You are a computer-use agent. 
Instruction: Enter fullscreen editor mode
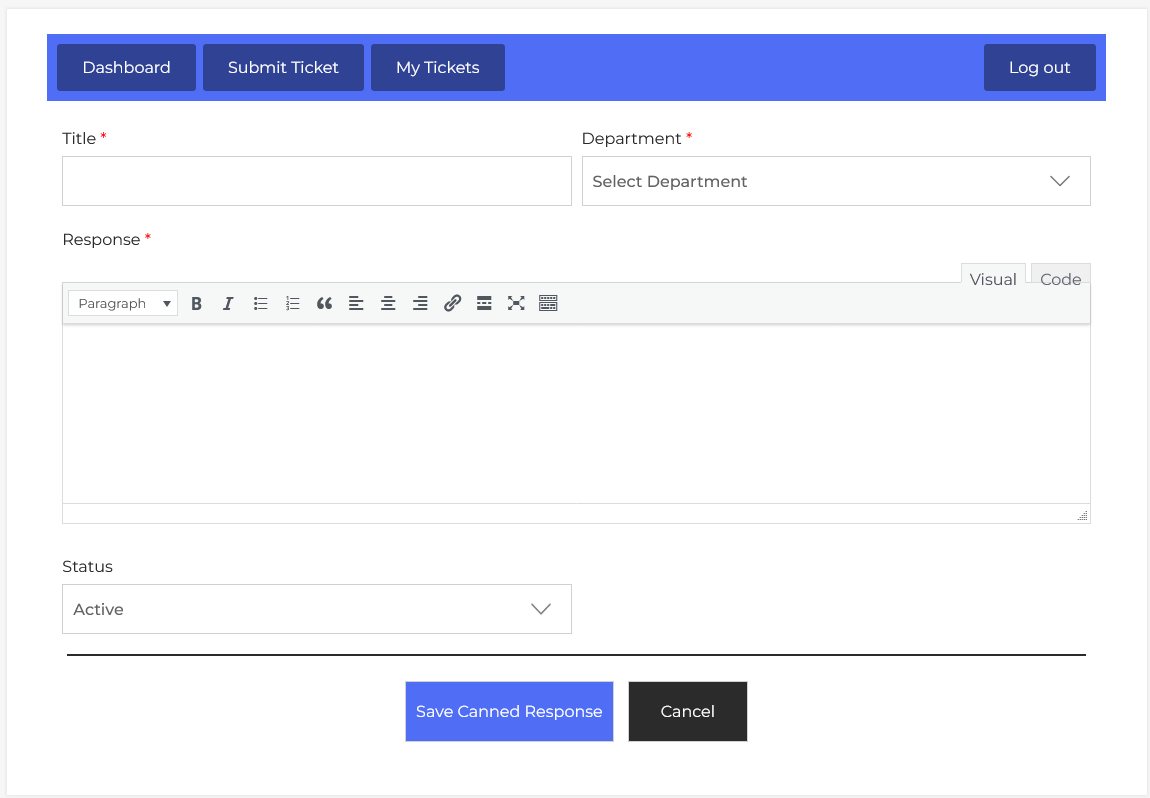pyautogui.click(x=516, y=304)
